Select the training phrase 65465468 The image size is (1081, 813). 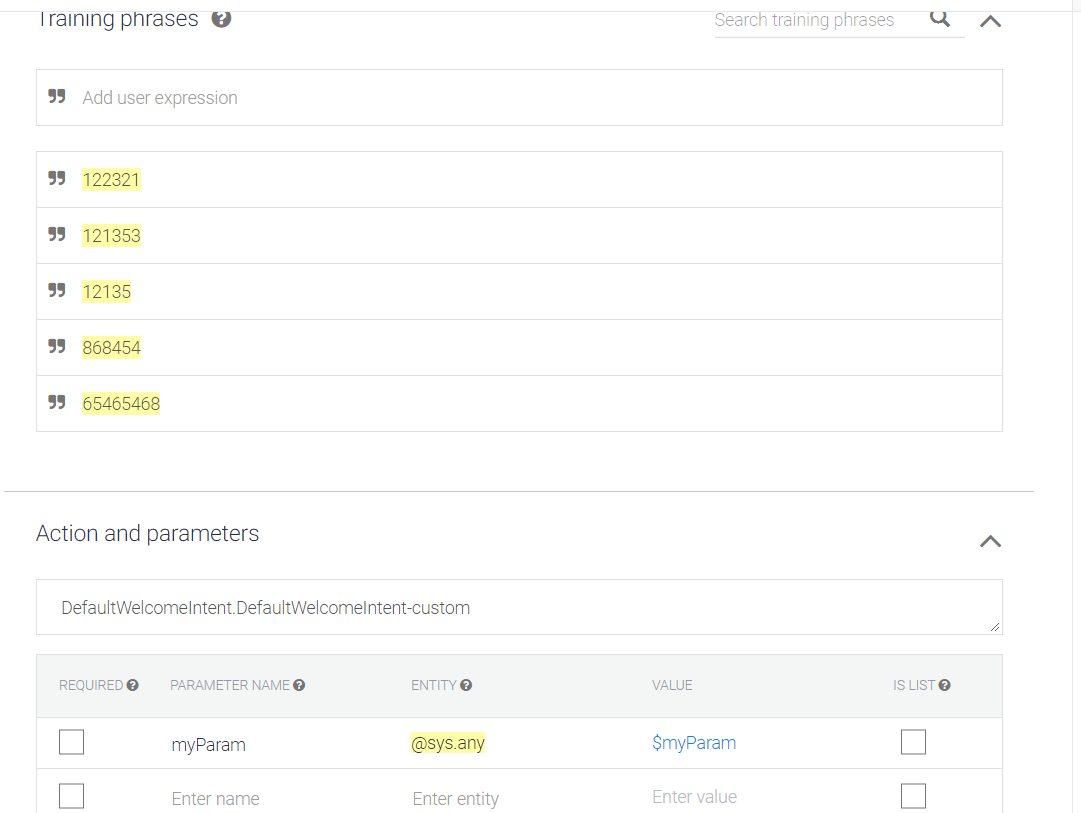click(x=121, y=403)
